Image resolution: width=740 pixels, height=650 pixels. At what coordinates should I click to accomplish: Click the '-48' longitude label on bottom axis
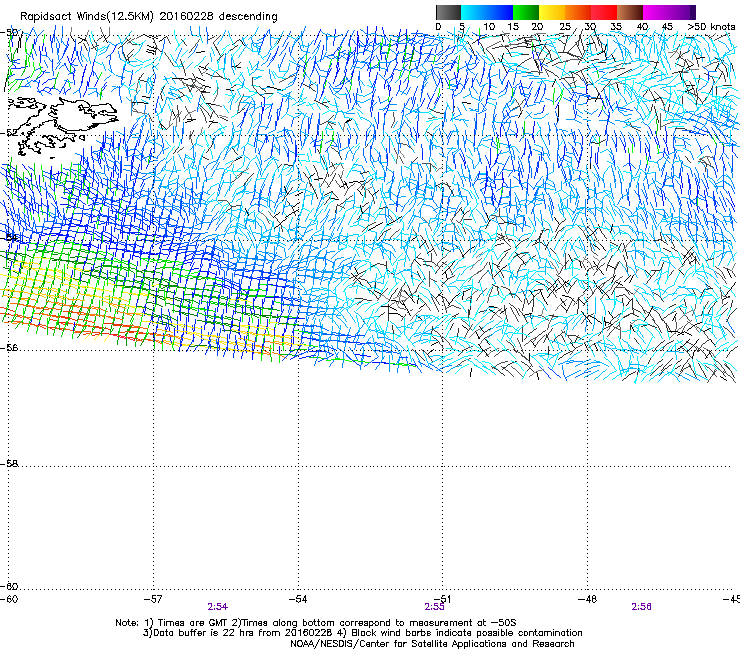588,599
